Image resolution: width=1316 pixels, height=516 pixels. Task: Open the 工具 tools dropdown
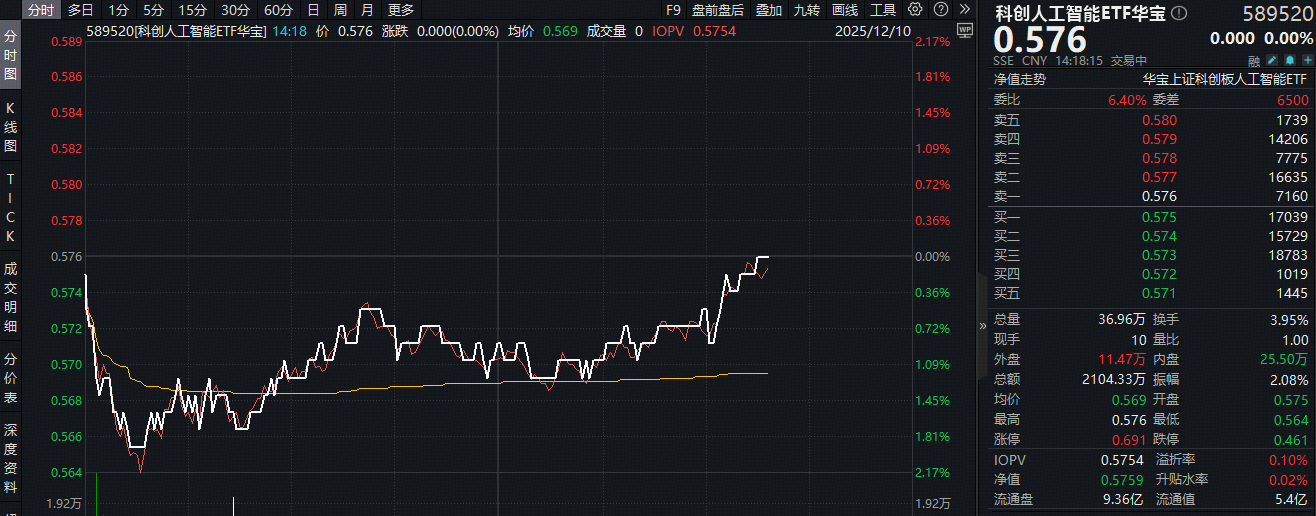pyautogui.click(x=883, y=10)
